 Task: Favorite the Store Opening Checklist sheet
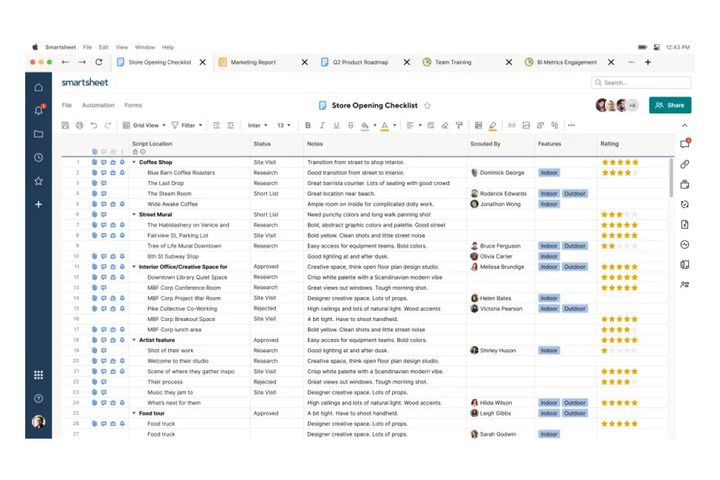(x=427, y=106)
